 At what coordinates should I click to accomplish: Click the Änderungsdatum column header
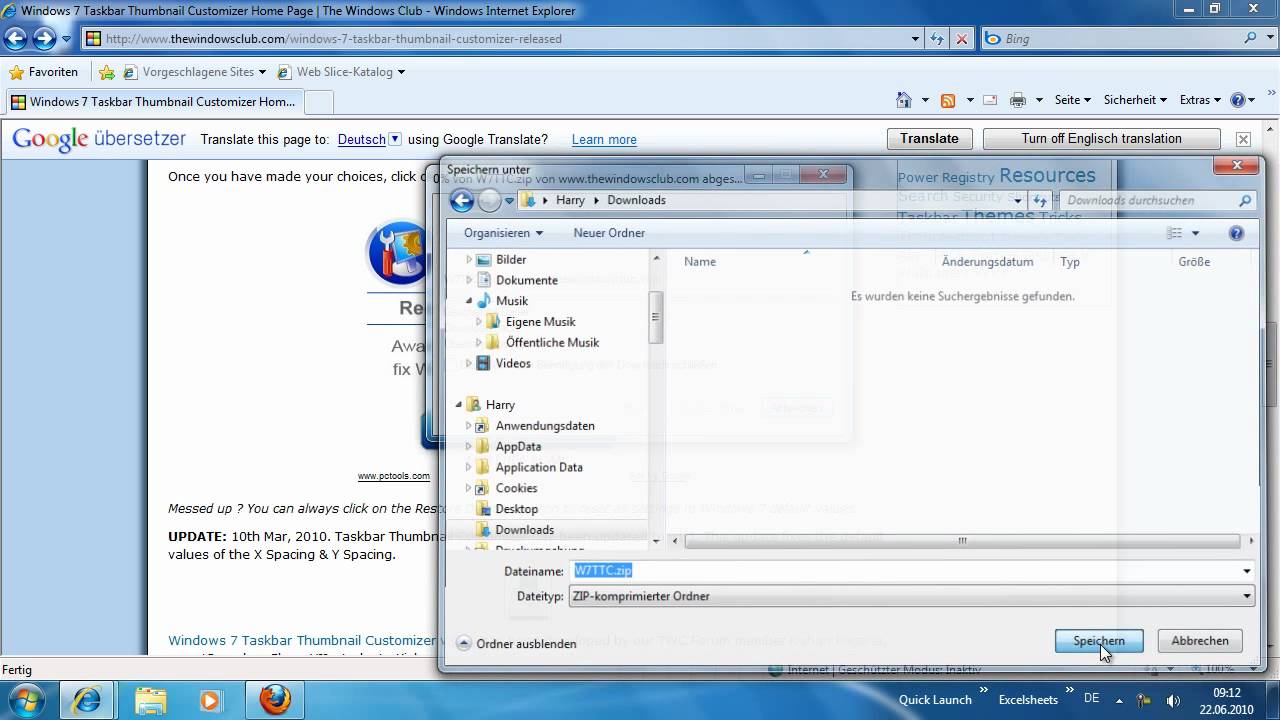987,262
